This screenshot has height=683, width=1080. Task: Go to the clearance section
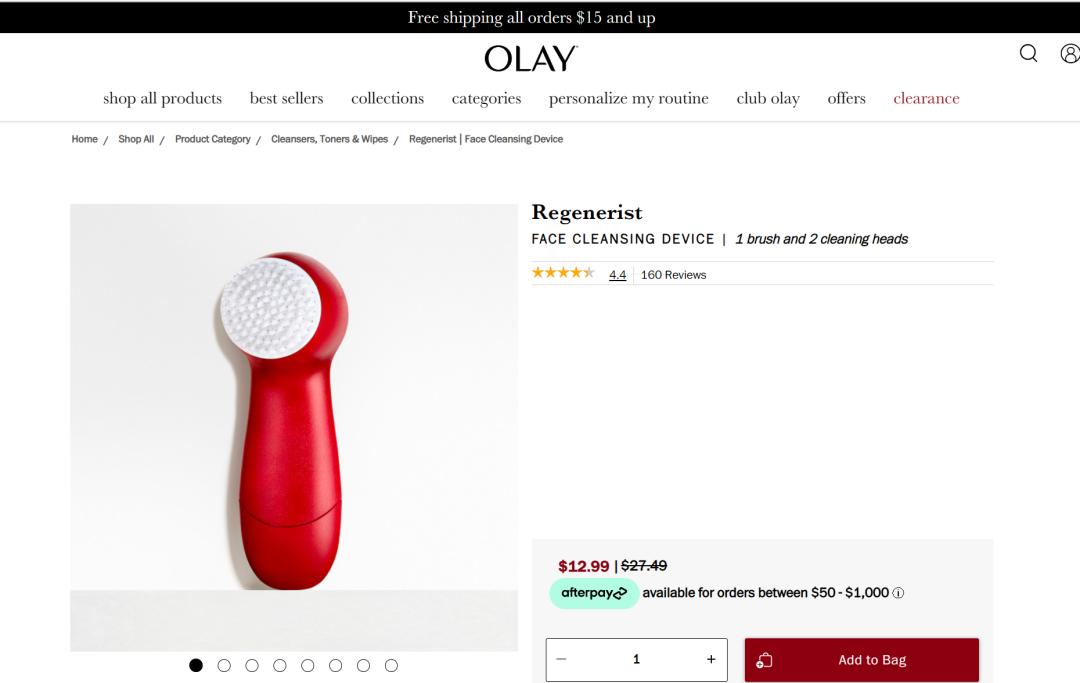coord(926,98)
